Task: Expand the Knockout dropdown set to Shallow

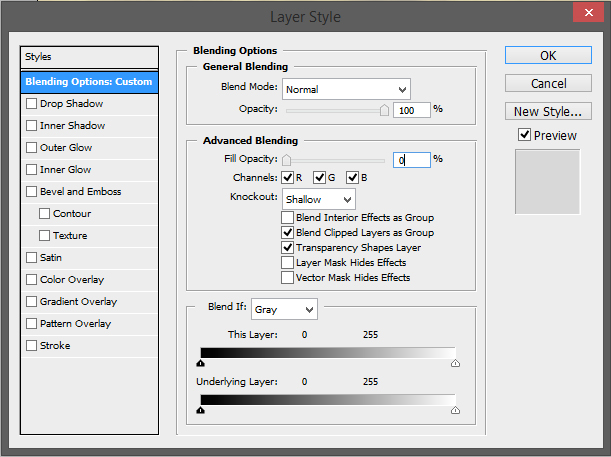Action: pos(318,199)
